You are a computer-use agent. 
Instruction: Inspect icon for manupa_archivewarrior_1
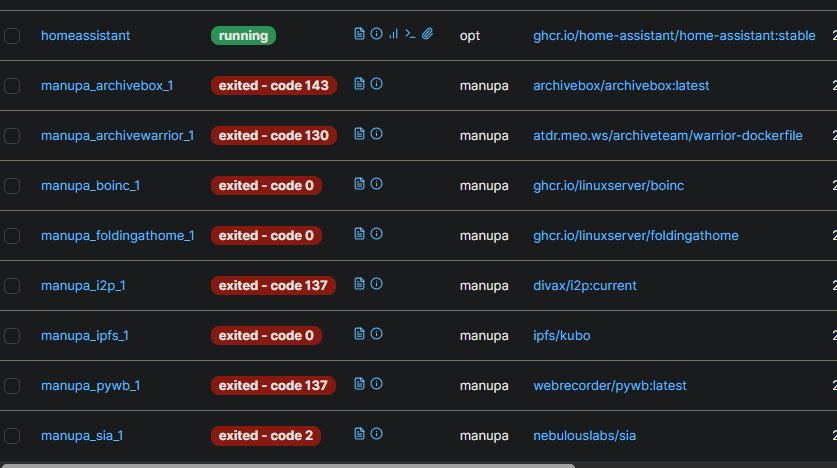[x=376, y=134]
